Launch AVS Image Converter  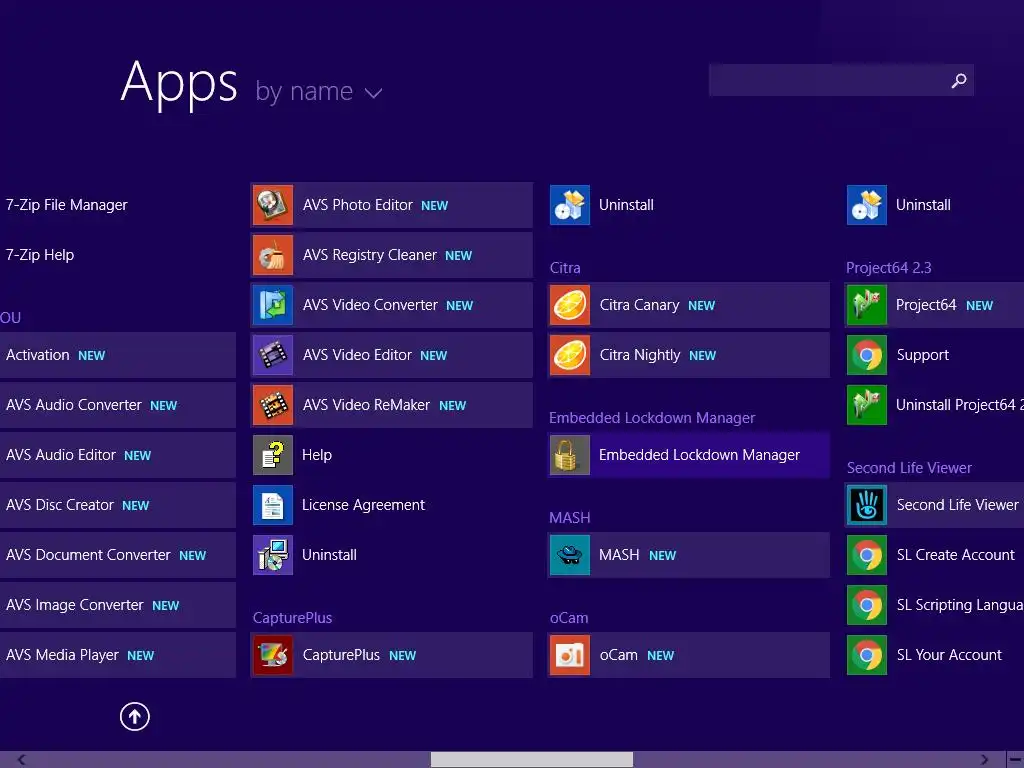[x=118, y=605]
